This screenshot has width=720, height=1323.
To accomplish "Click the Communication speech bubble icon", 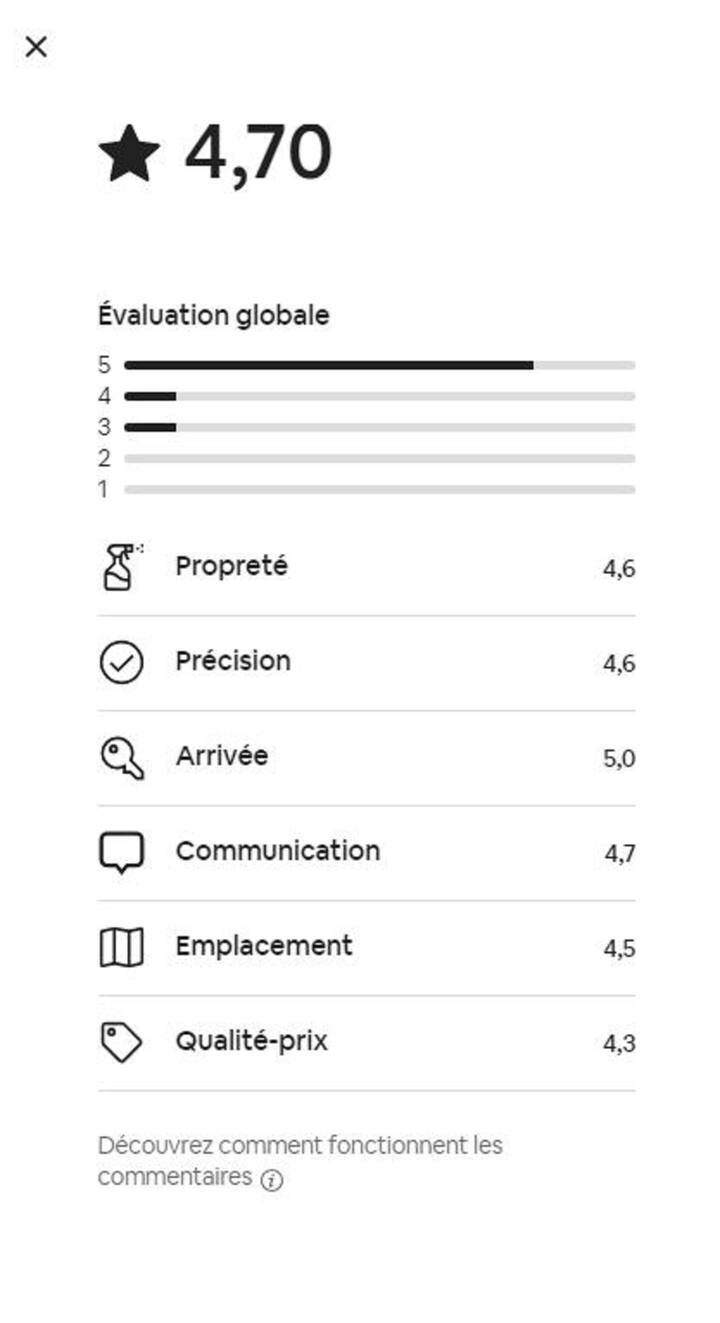I will (121, 852).
